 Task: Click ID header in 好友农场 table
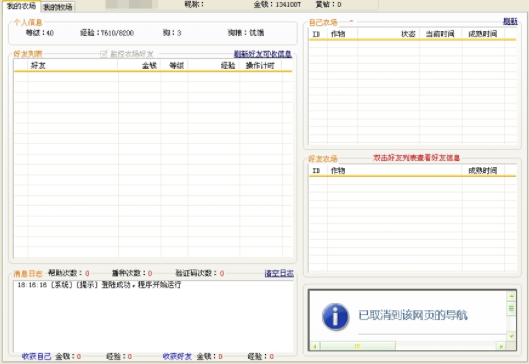click(317, 170)
